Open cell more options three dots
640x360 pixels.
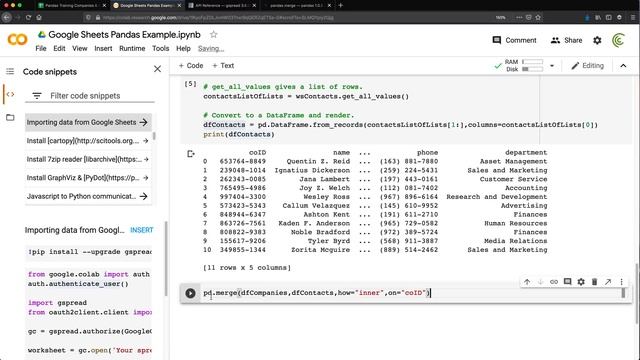(621, 282)
